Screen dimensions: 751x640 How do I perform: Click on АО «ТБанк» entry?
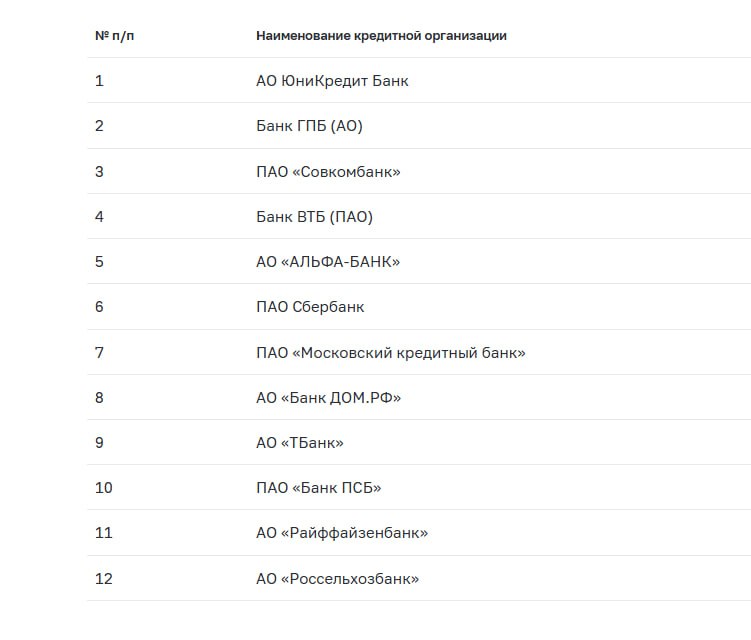pos(300,443)
